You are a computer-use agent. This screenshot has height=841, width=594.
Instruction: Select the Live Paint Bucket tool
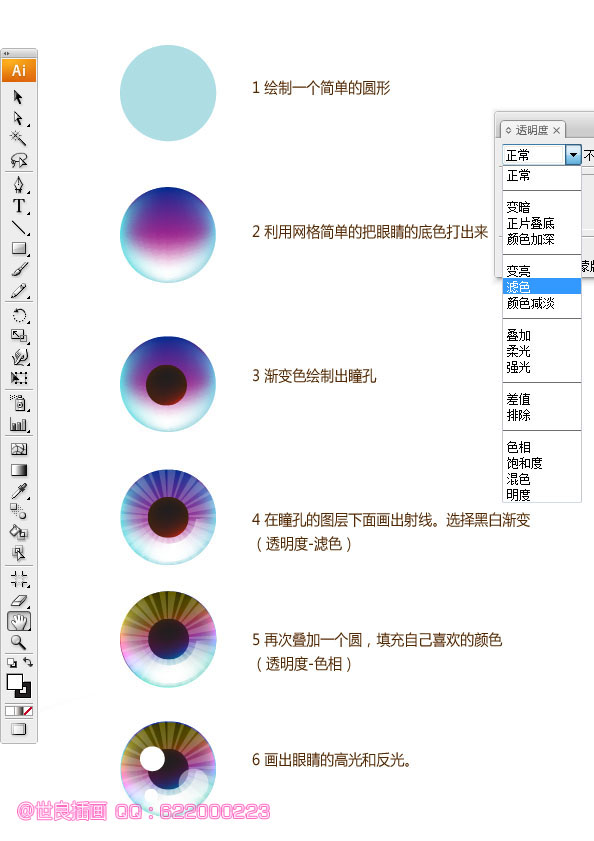[19, 533]
